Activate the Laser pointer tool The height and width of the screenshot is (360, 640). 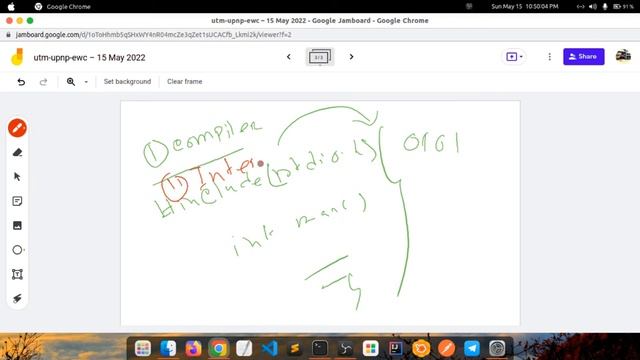17,298
